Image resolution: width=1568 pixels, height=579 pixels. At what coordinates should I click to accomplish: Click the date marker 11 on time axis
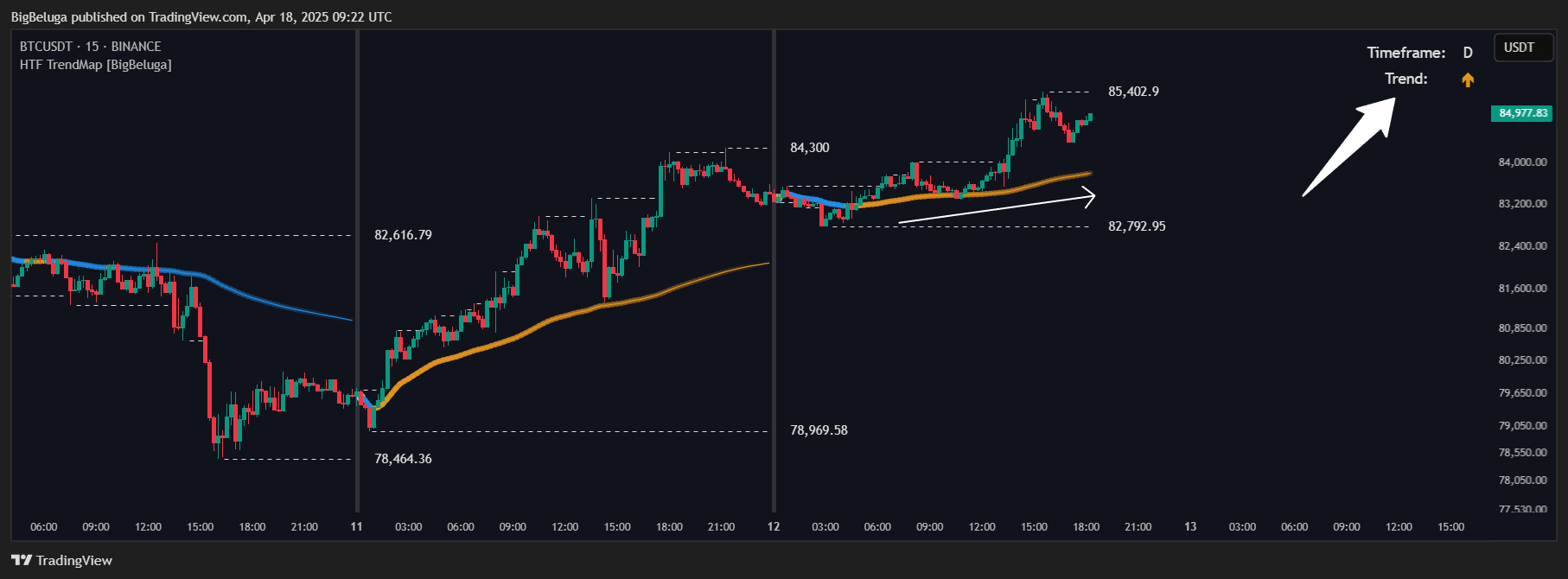point(356,526)
